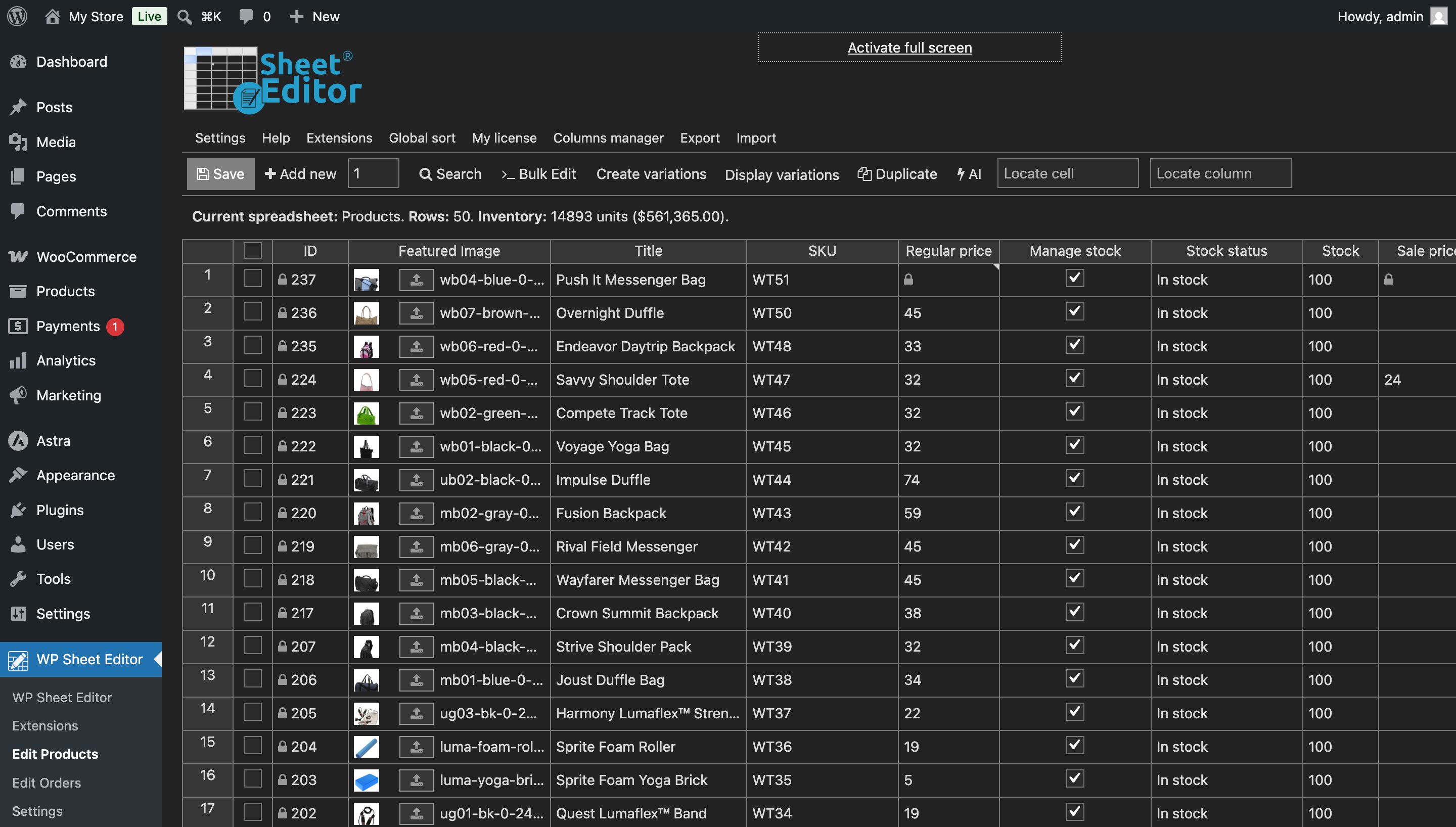Click the upload image icon for Sprite Foam Roller

[x=416, y=746]
